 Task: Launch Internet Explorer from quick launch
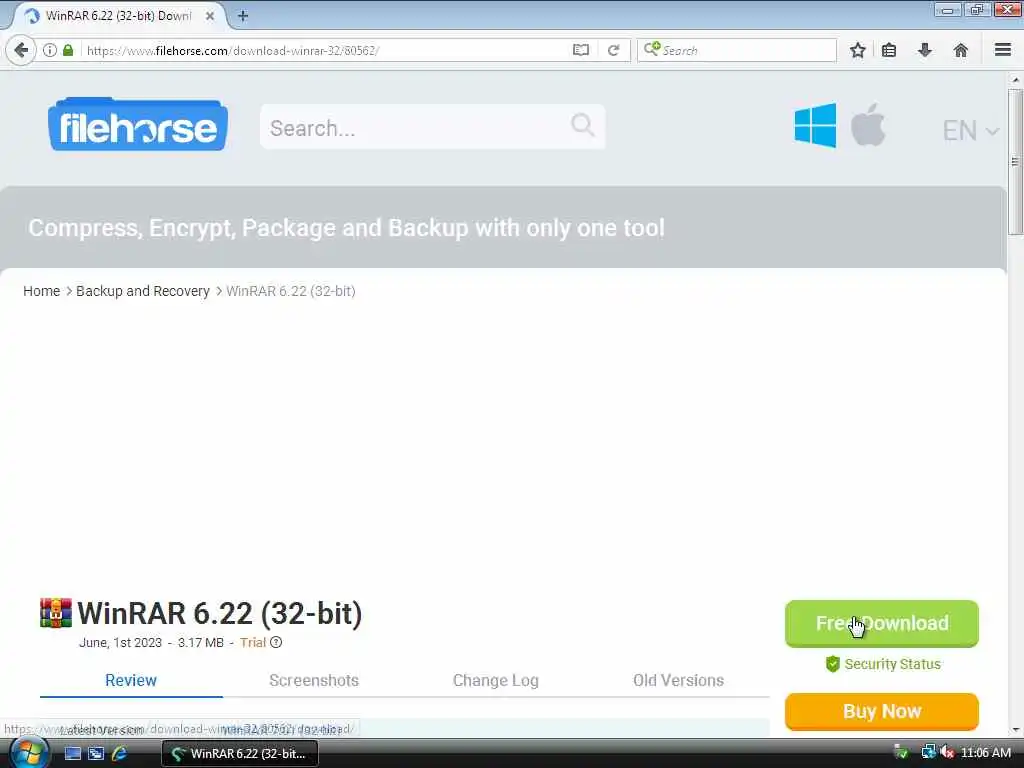pos(120,753)
